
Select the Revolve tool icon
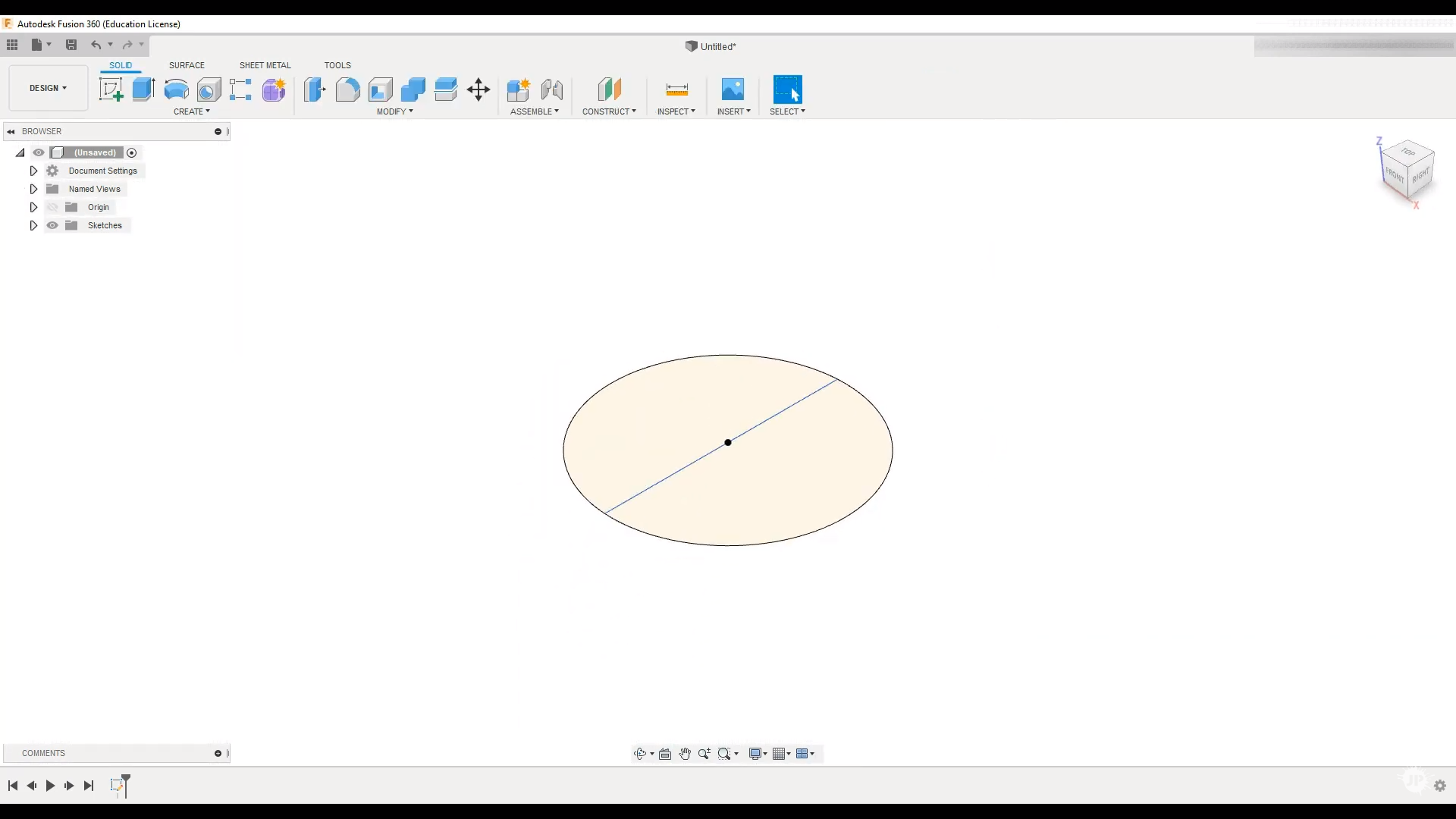coord(176,89)
